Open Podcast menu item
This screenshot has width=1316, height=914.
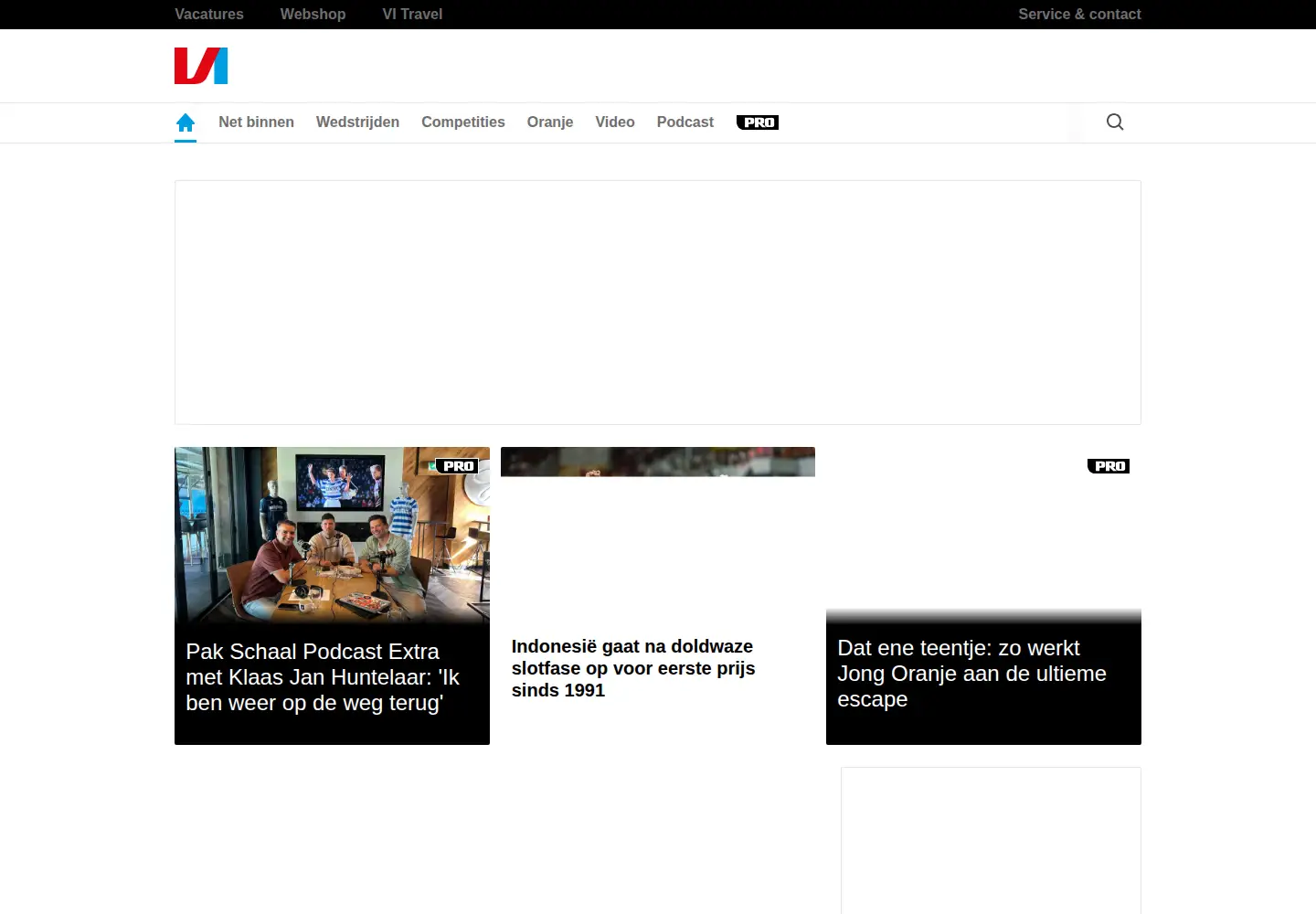coord(685,122)
